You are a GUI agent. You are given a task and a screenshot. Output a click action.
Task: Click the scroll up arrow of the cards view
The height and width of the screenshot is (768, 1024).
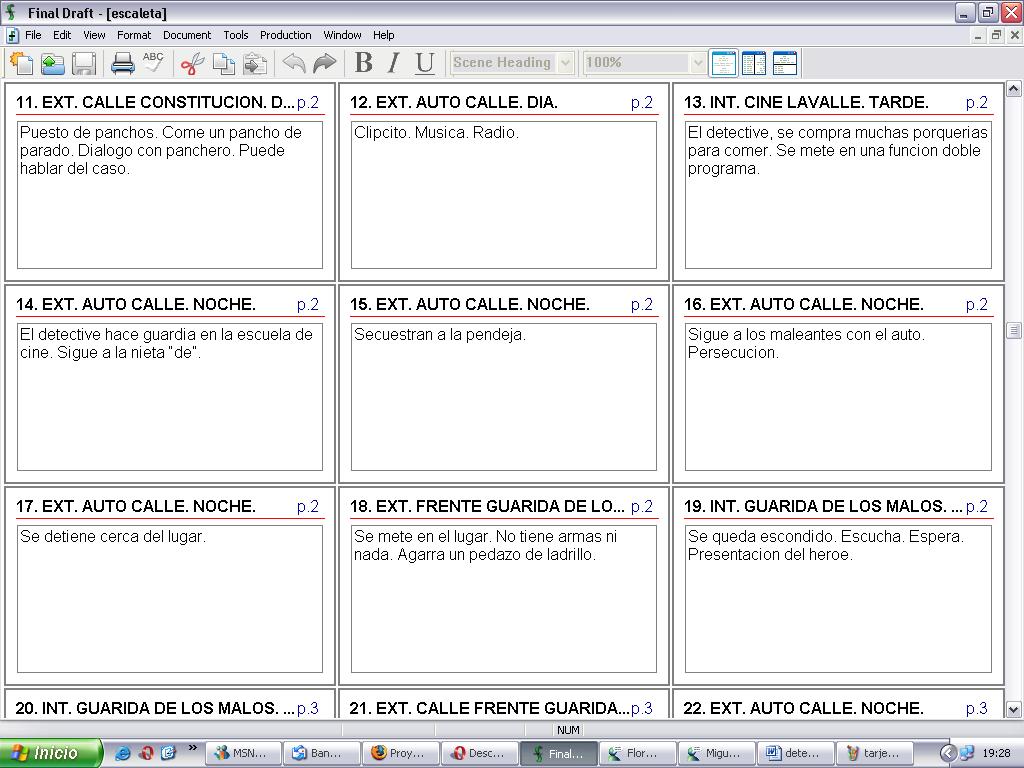(1014, 88)
